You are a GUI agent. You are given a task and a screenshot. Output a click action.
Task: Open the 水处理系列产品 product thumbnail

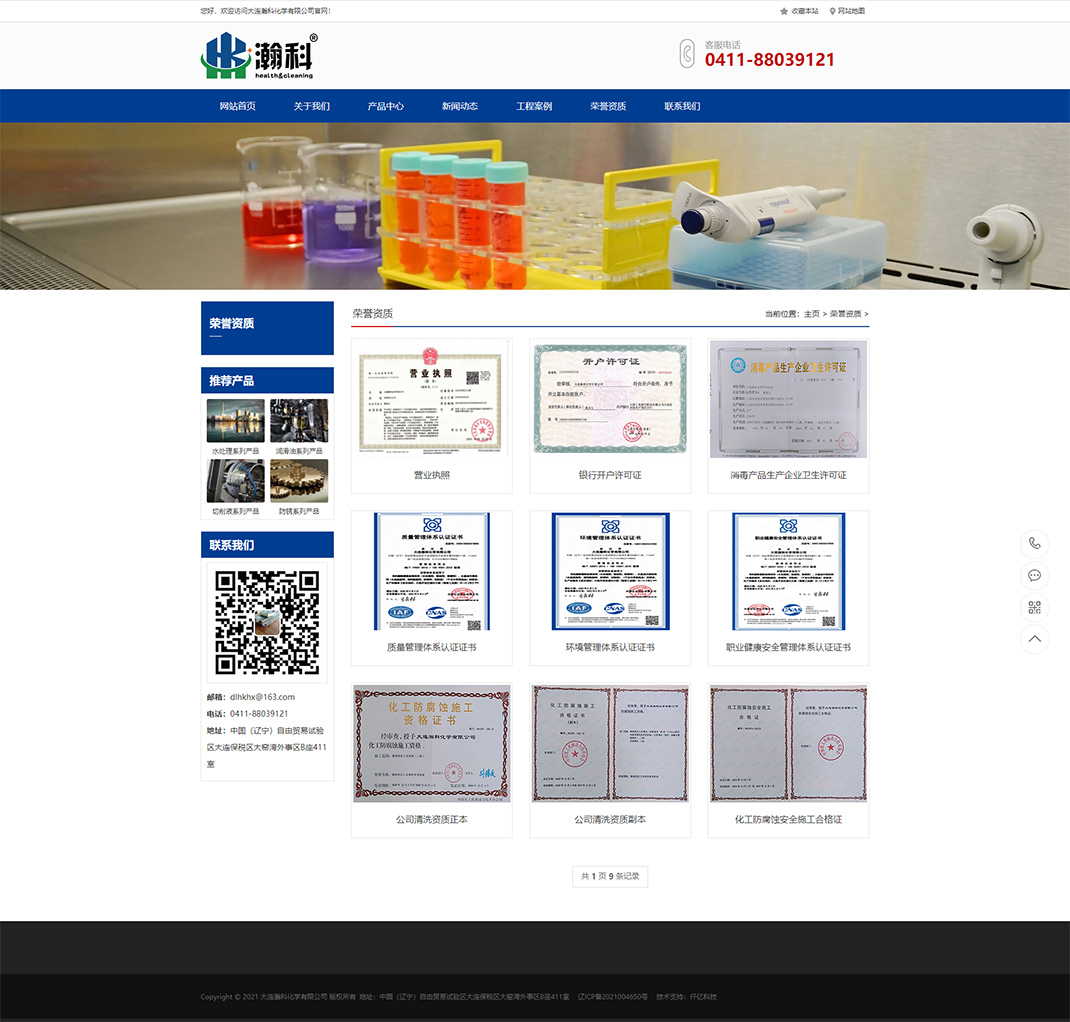[x=236, y=421]
